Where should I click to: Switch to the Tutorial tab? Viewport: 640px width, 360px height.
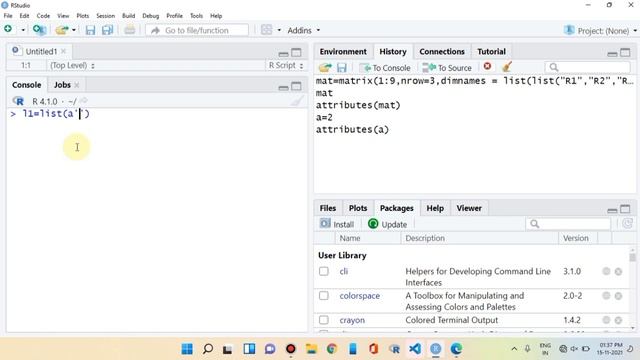coord(491,51)
